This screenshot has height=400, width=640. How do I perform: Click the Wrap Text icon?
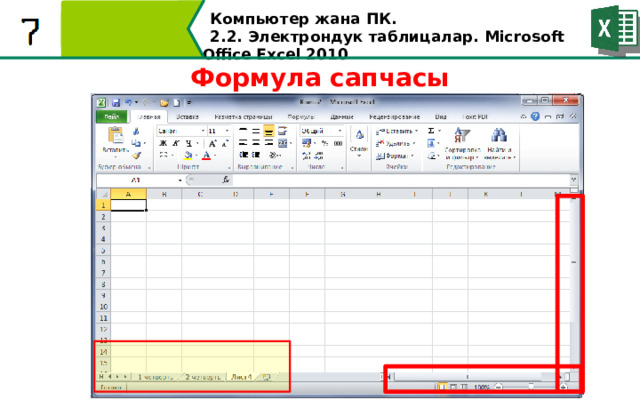pyautogui.click(x=282, y=131)
